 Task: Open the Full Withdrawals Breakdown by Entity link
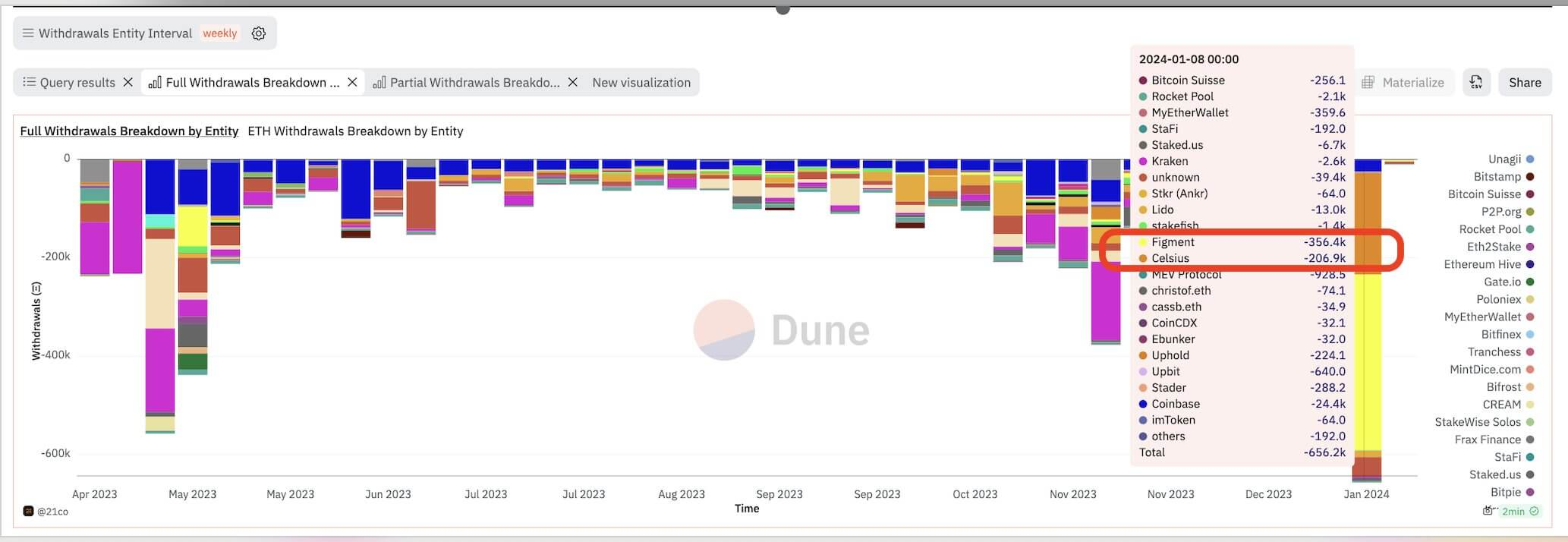(x=129, y=131)
